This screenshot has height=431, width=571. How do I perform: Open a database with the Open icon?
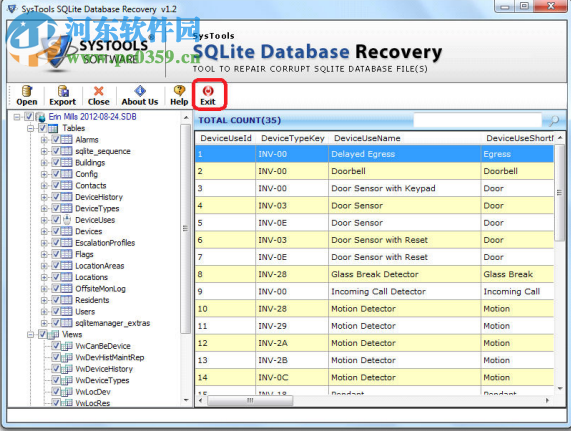[x=27, y=91]
